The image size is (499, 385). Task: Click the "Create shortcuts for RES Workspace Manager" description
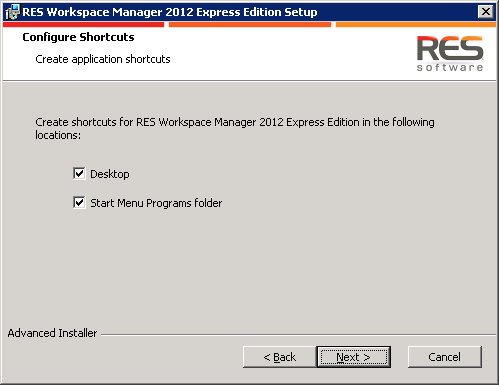click(235, 128)
